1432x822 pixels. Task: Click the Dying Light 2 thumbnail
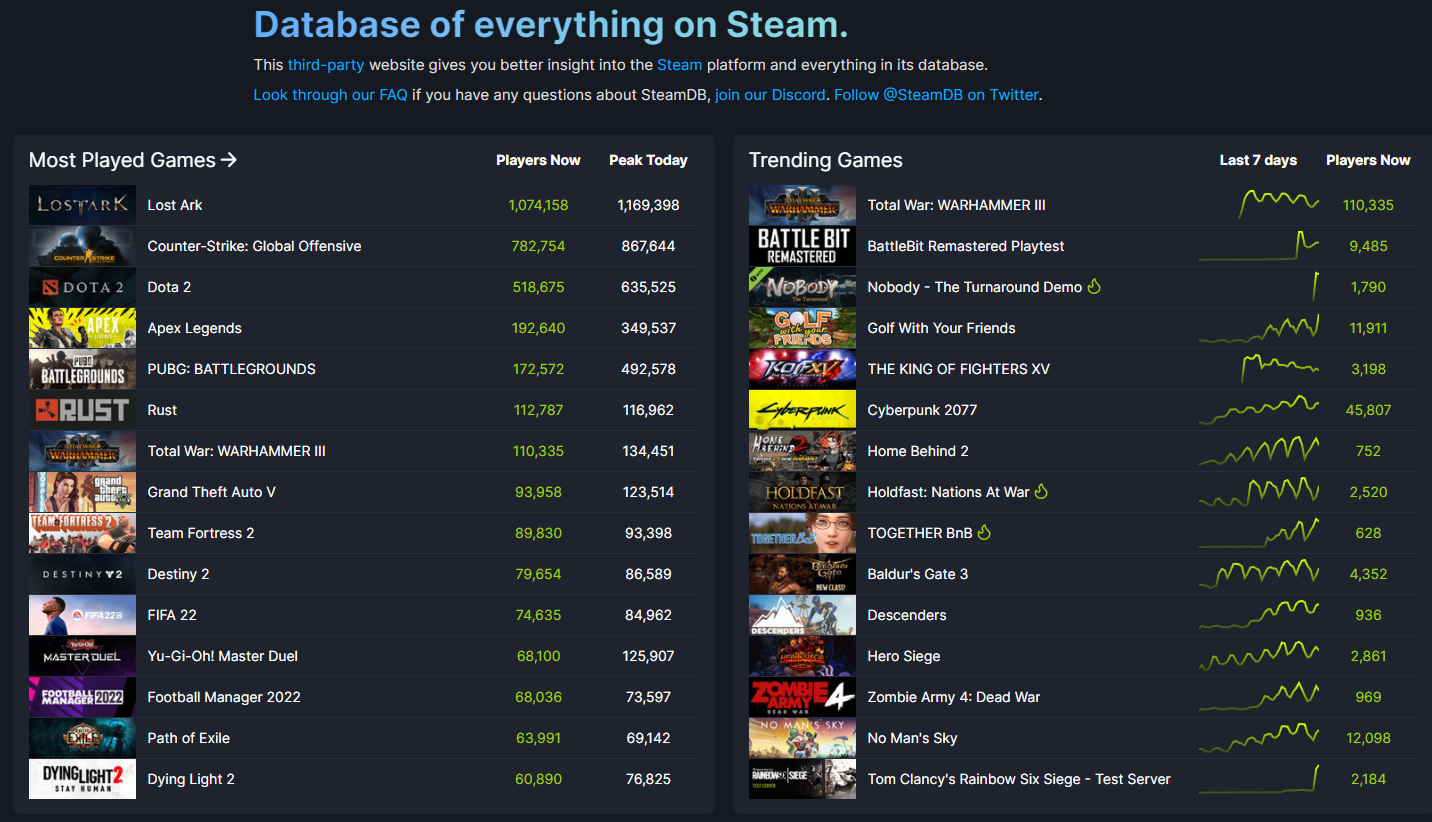pos(82,779)
